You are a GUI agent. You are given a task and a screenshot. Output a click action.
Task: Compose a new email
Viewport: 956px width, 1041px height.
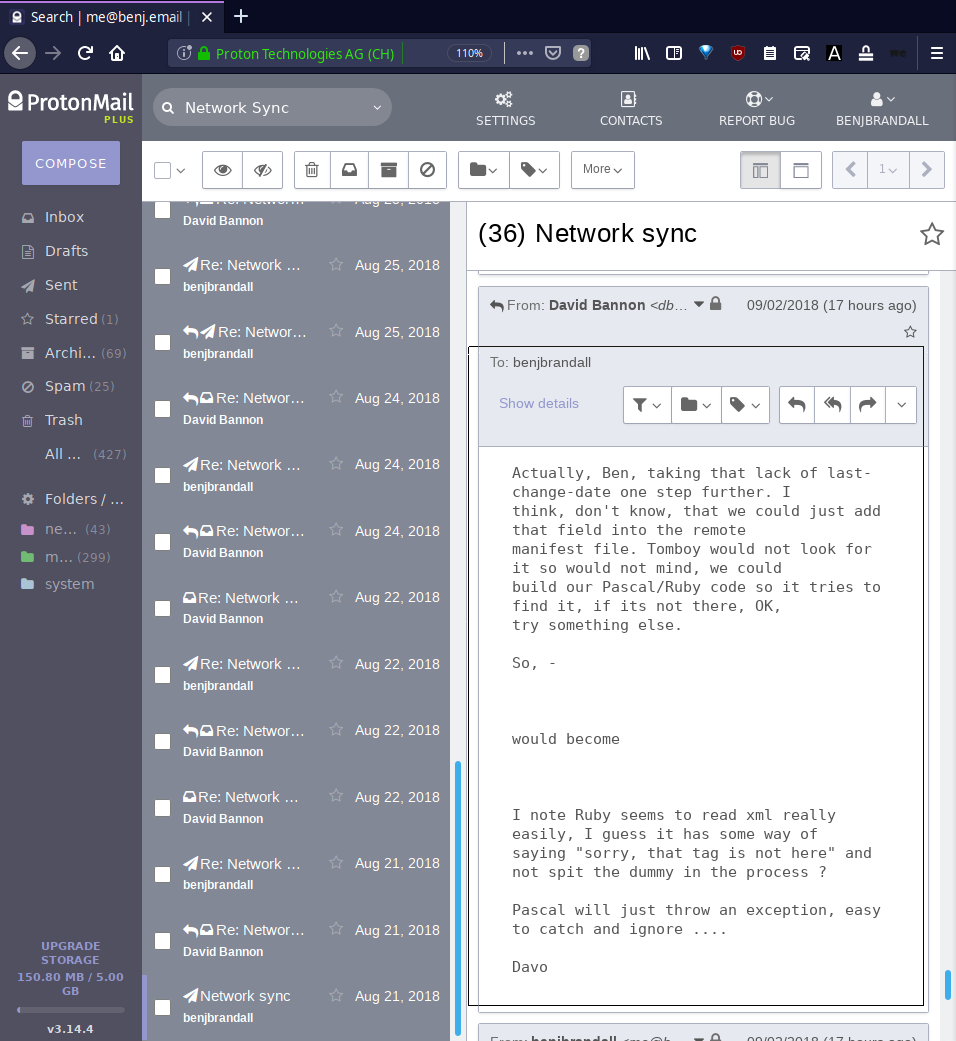coord(71,163)
